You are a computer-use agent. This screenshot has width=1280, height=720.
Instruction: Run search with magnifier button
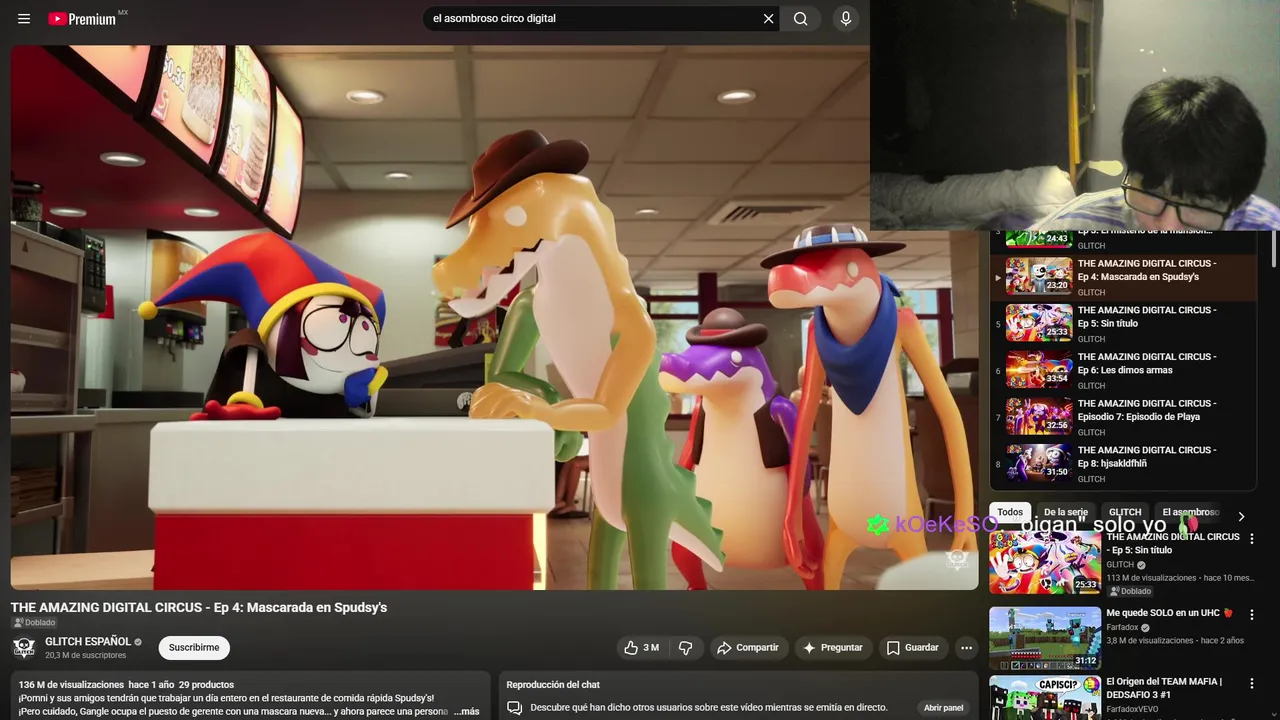(800, 18)
